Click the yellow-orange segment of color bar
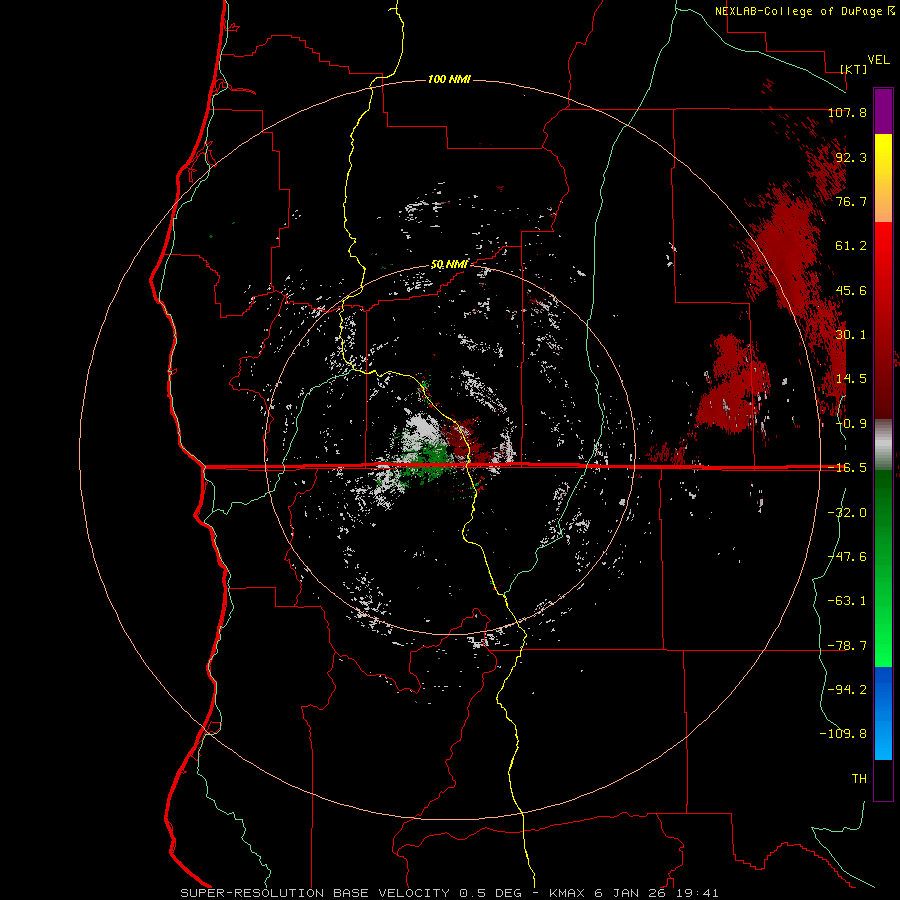The height and width of the screenshot is (900, 900). pos(883,178)
